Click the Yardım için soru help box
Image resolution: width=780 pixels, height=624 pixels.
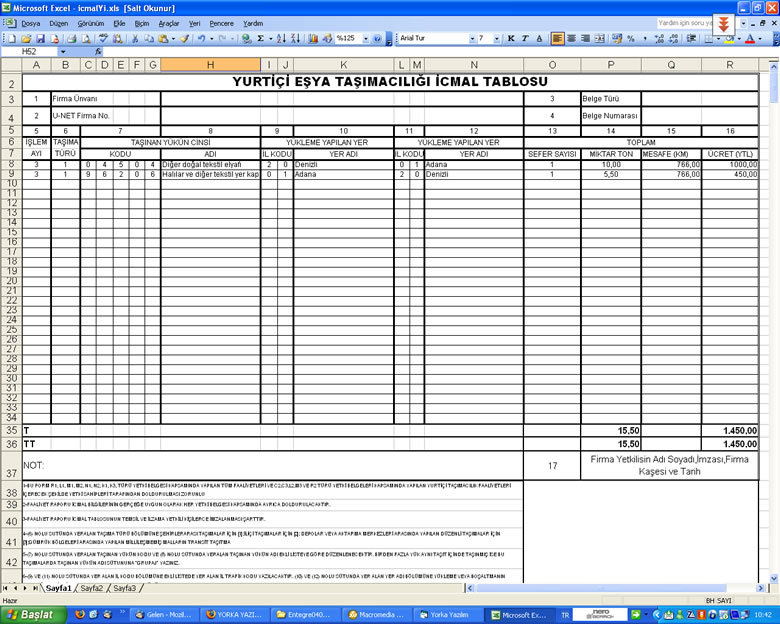click(684, 23)
